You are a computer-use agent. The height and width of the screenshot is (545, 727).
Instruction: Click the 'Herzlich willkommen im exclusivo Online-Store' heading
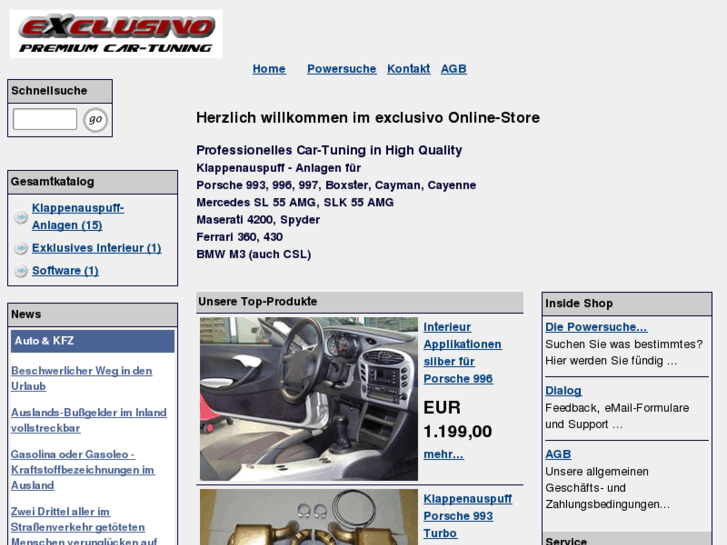368,117
